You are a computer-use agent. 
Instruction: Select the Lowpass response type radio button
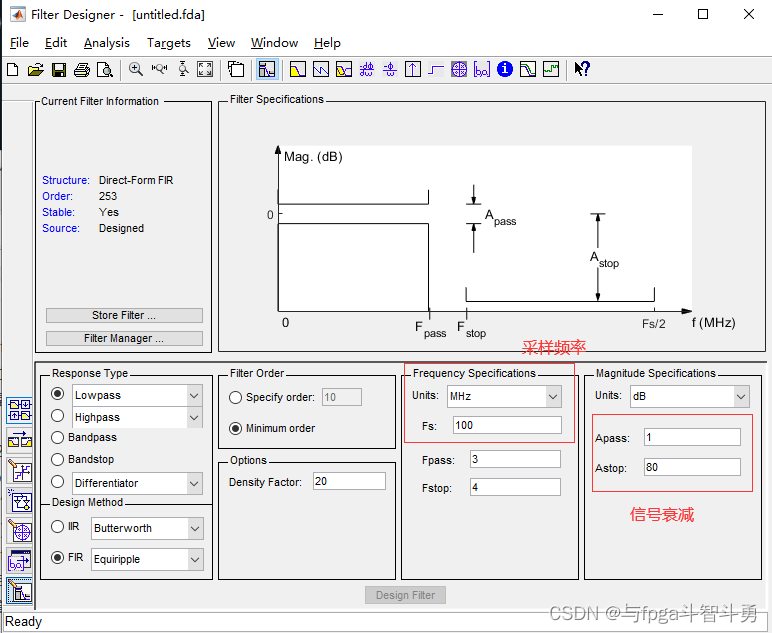click(x=58, y=394)
